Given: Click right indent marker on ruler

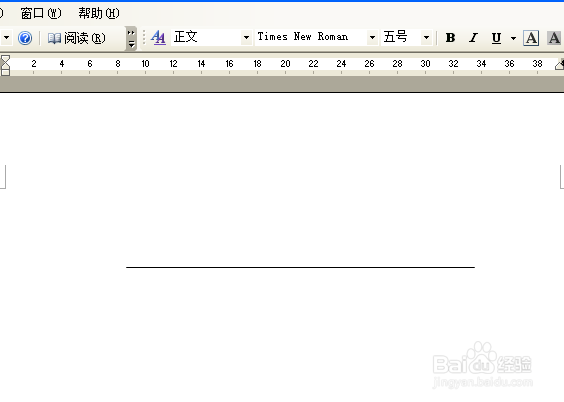Looking at the screenshot, I should (560, 65).
